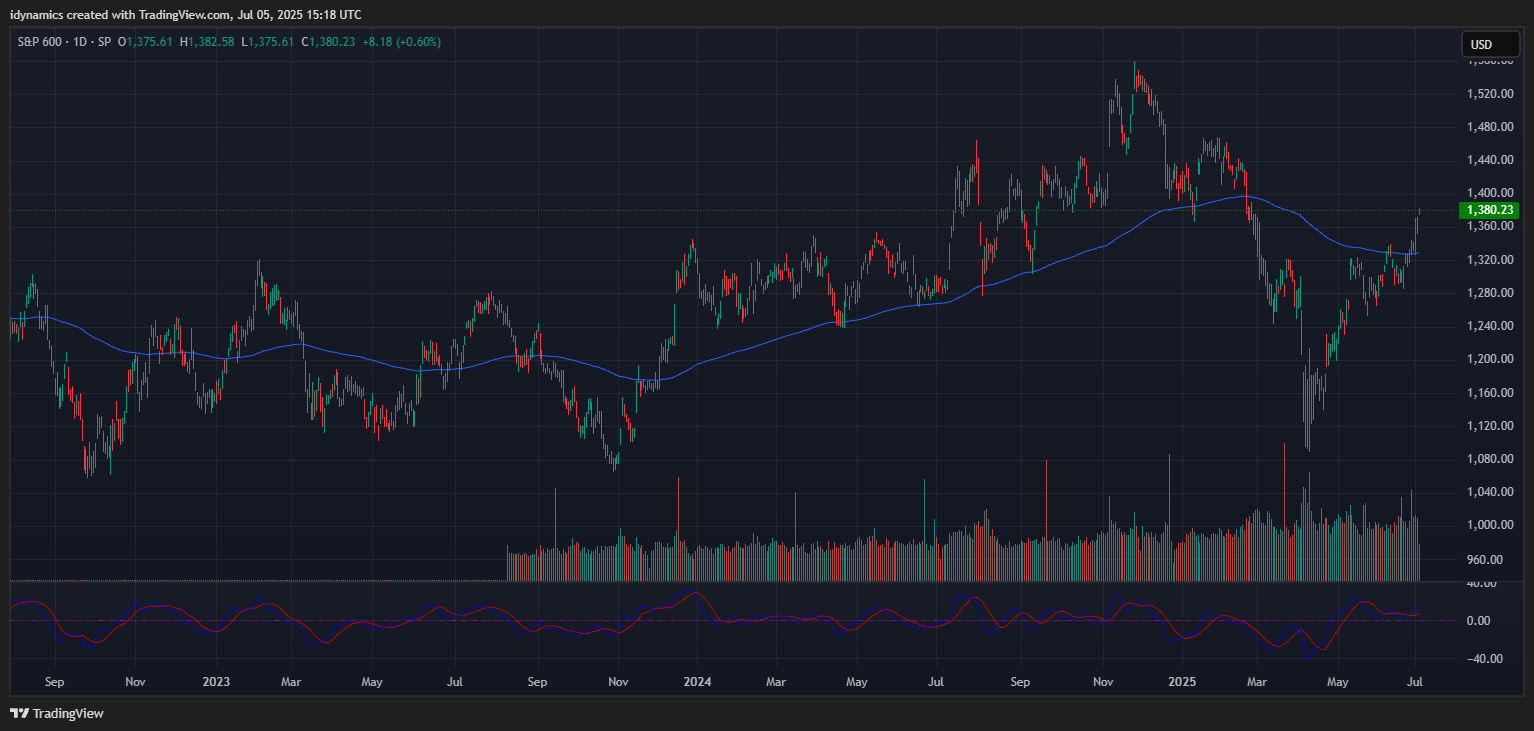Click the green 1,380.23 current price label

click(1490, 210)
